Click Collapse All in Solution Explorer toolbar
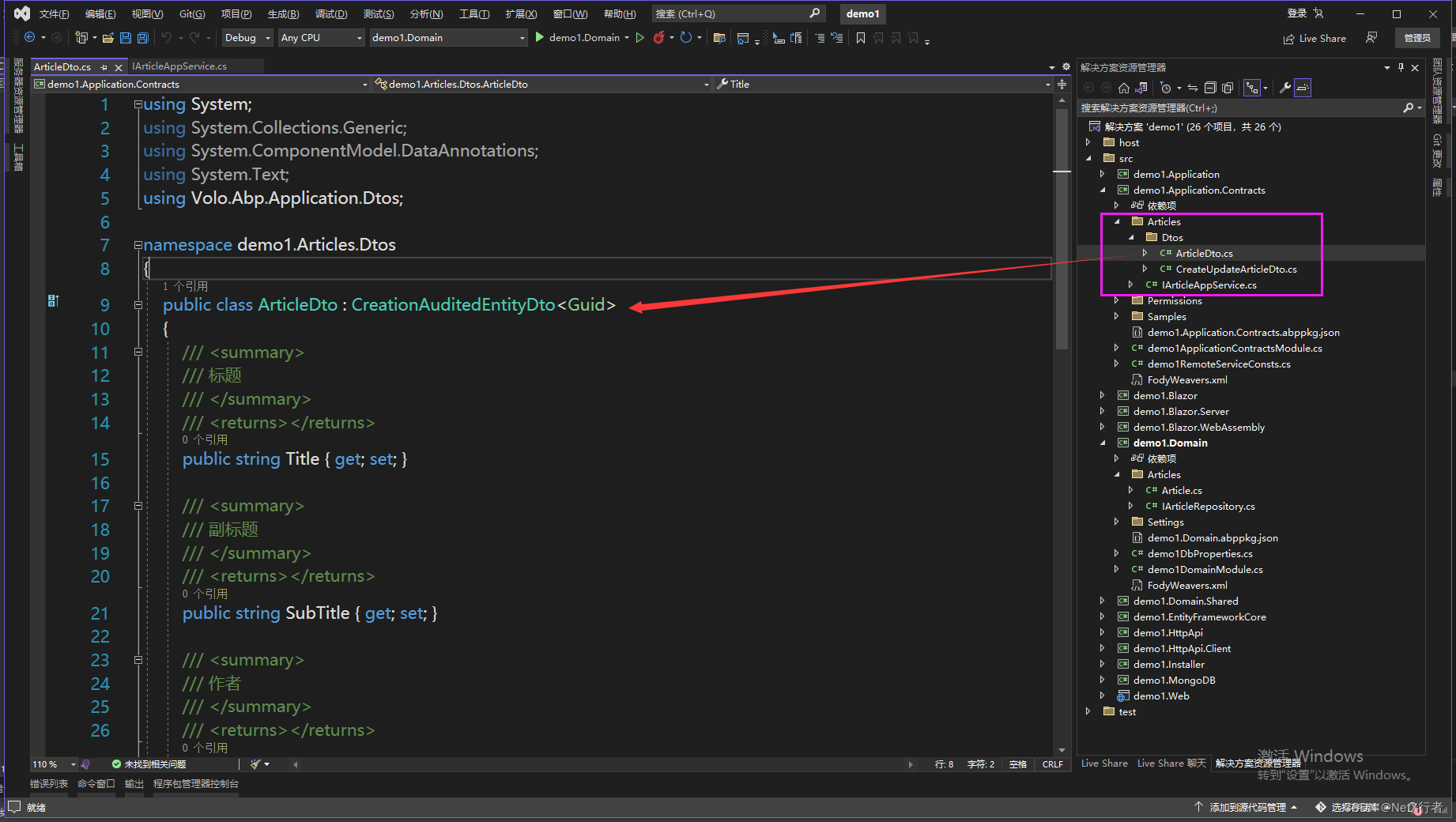This screenshot has width=1456, height=822. click(1209, 88)
